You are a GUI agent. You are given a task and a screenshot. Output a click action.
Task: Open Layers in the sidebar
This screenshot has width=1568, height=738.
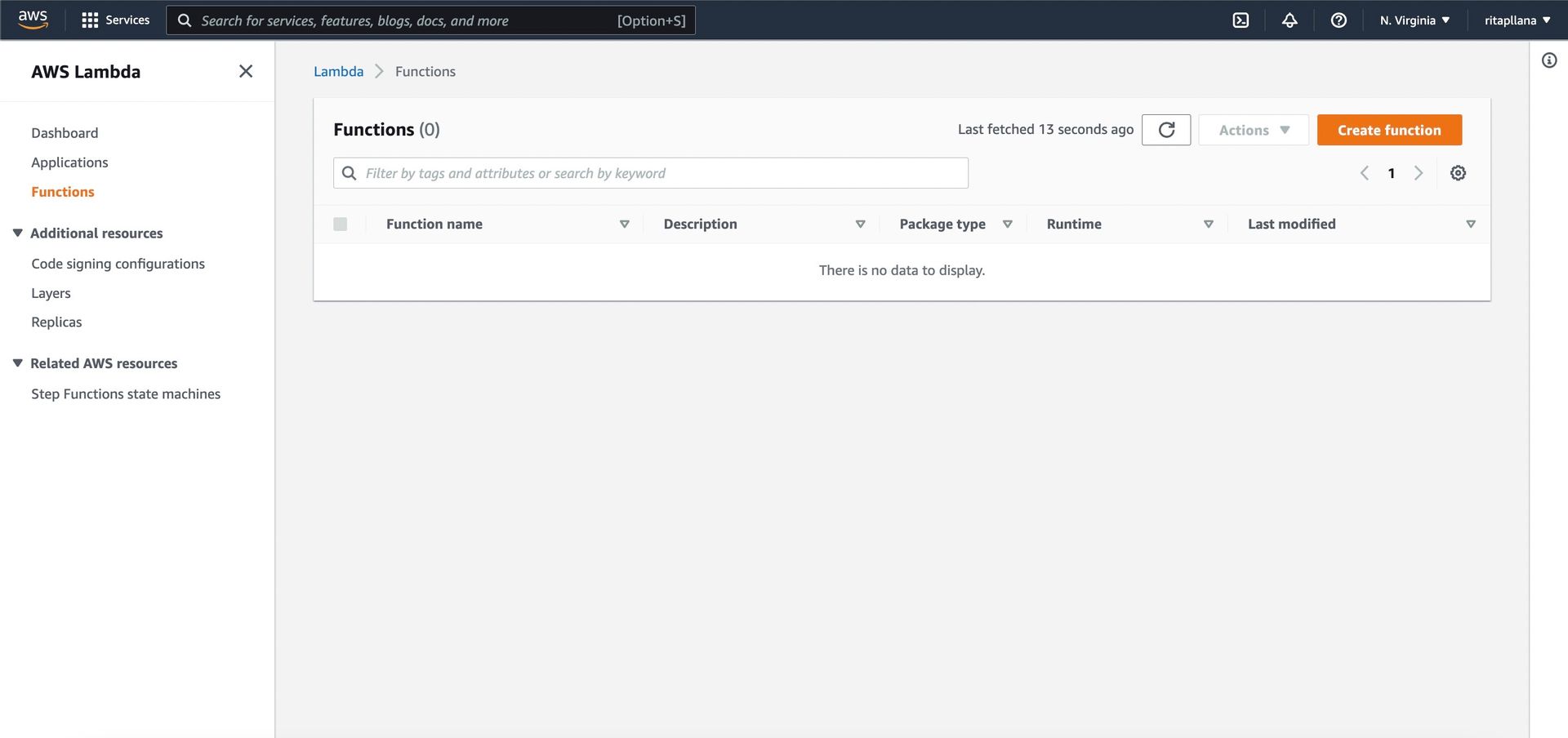click(51, 293)
